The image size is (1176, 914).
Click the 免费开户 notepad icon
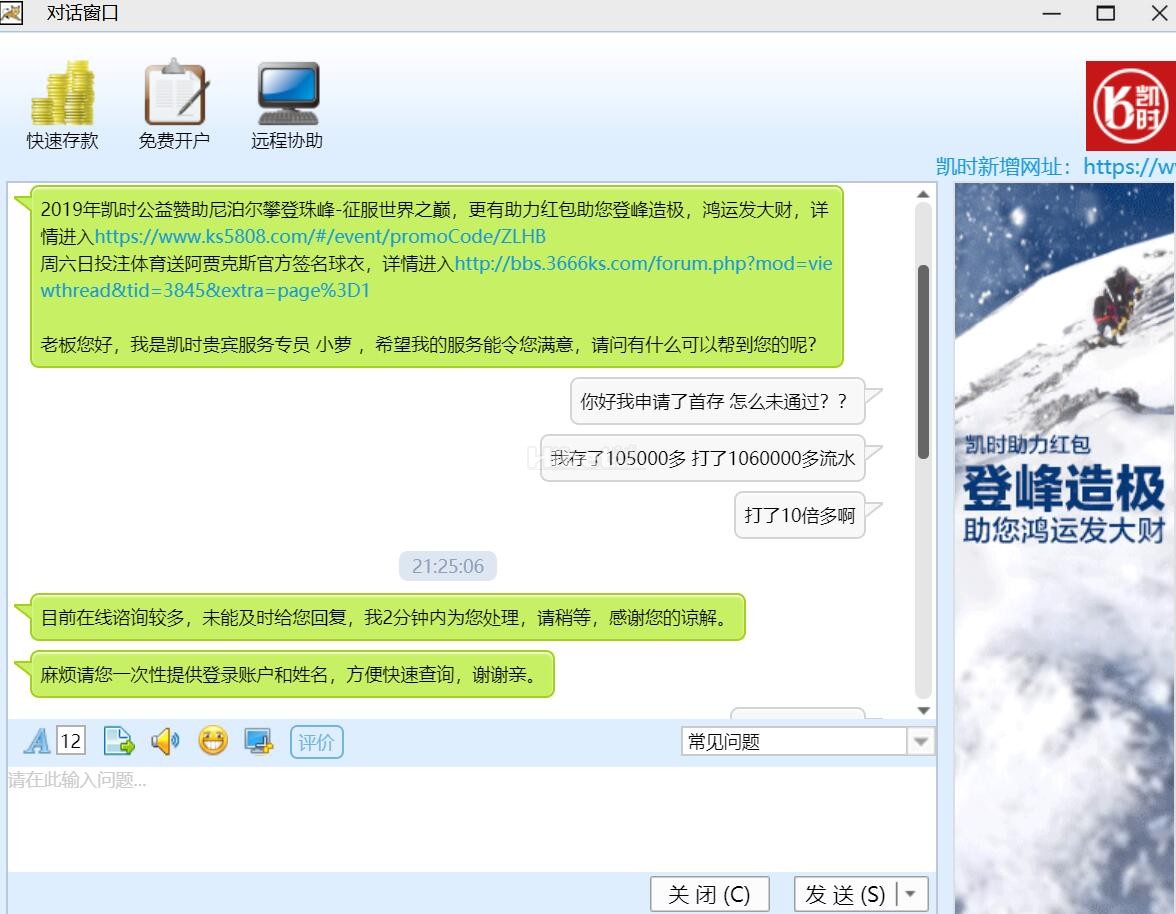(174, 93)
